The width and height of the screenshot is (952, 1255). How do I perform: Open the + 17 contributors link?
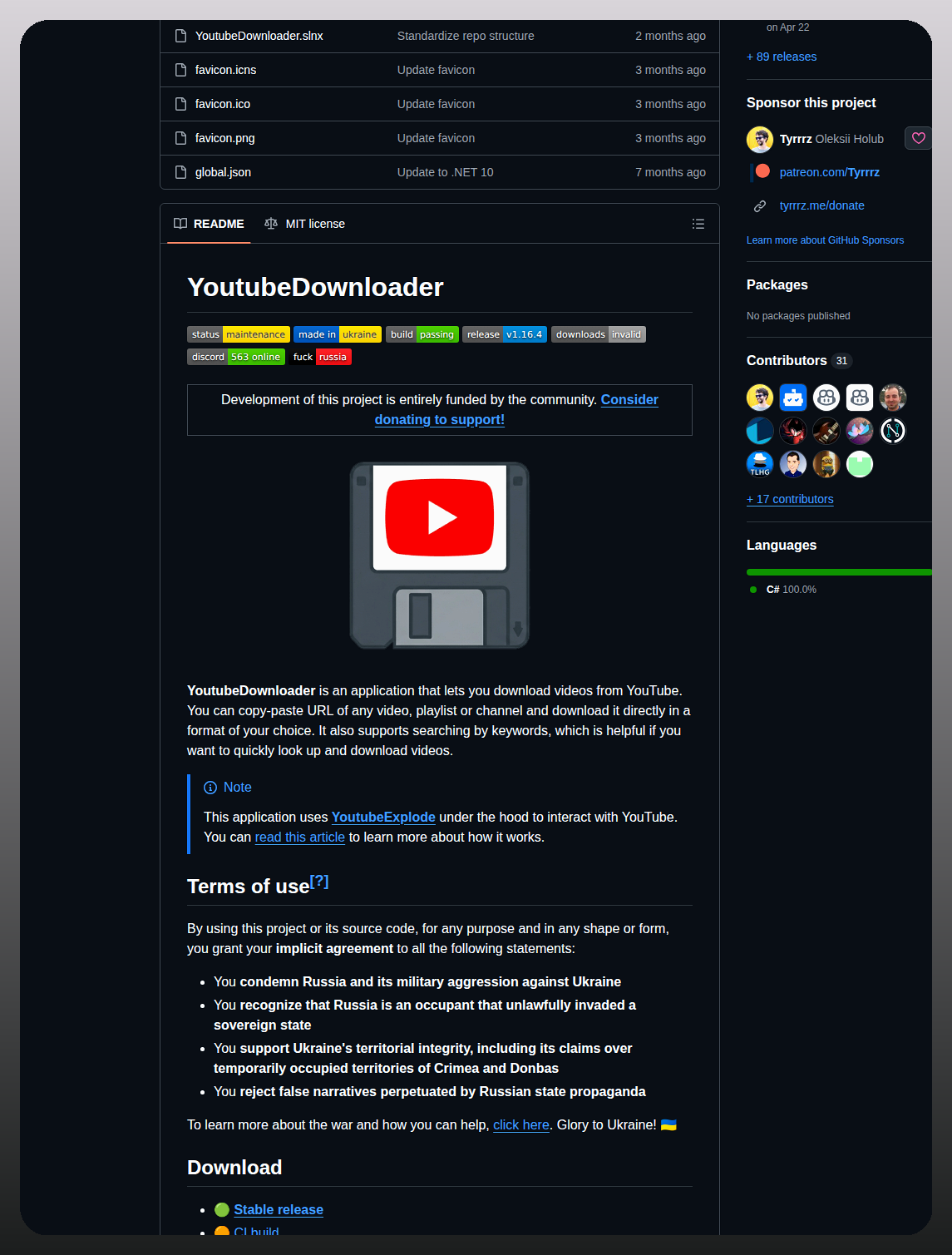click(x=790, y=499)
